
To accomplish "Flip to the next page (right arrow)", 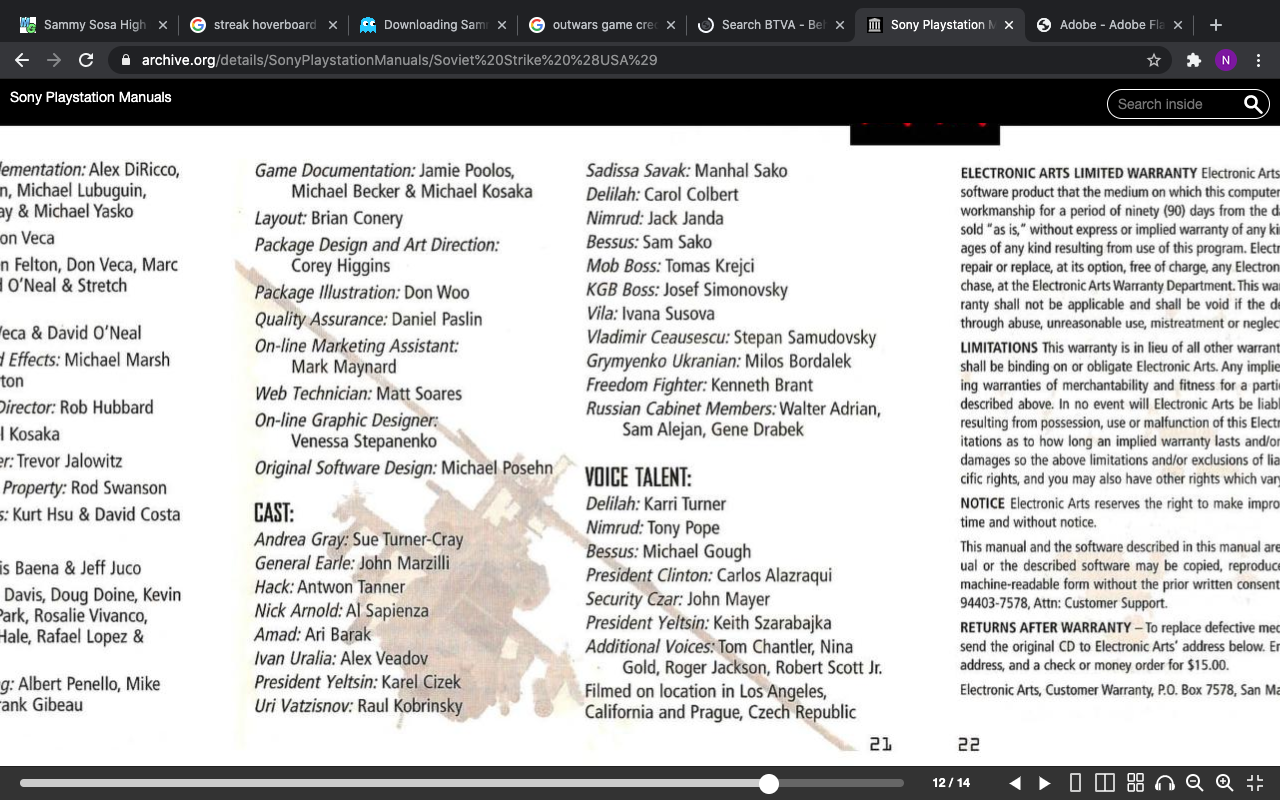I will tap(1044, 783).
